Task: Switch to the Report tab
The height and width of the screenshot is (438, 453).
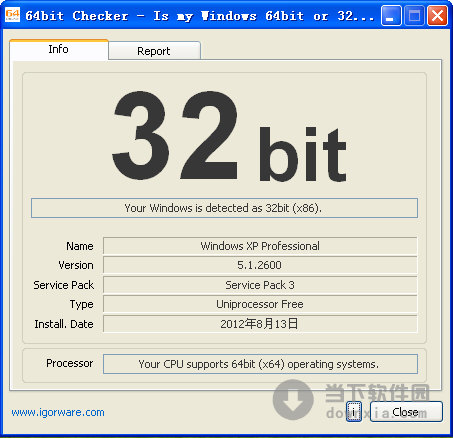Action: point(154,51)
